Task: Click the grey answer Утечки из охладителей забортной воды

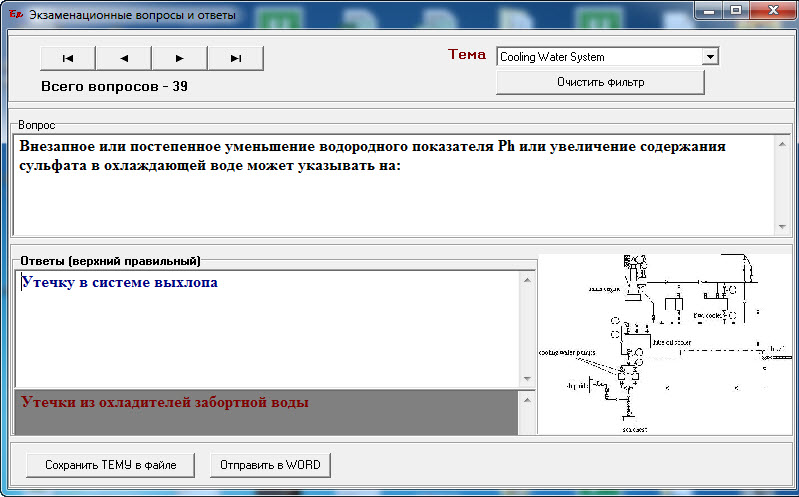Action: (x=165, y=402)
